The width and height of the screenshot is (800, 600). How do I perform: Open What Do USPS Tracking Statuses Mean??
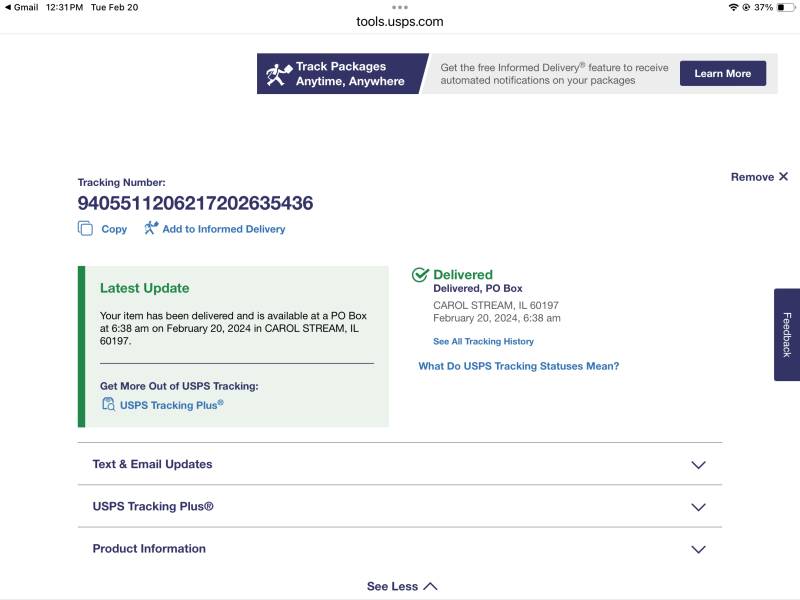tap(518, 366)
